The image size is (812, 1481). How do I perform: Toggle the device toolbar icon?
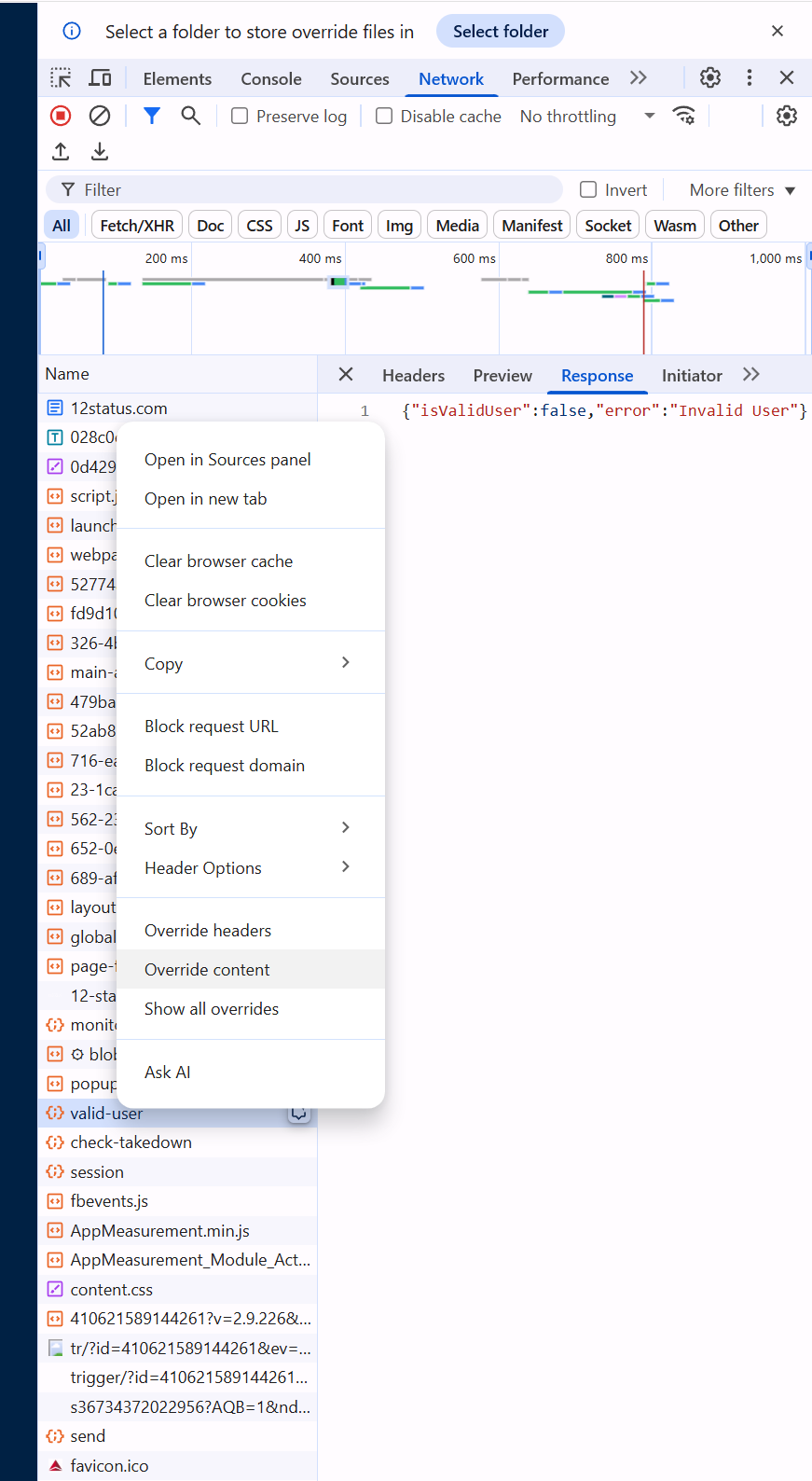coord(100,78)
